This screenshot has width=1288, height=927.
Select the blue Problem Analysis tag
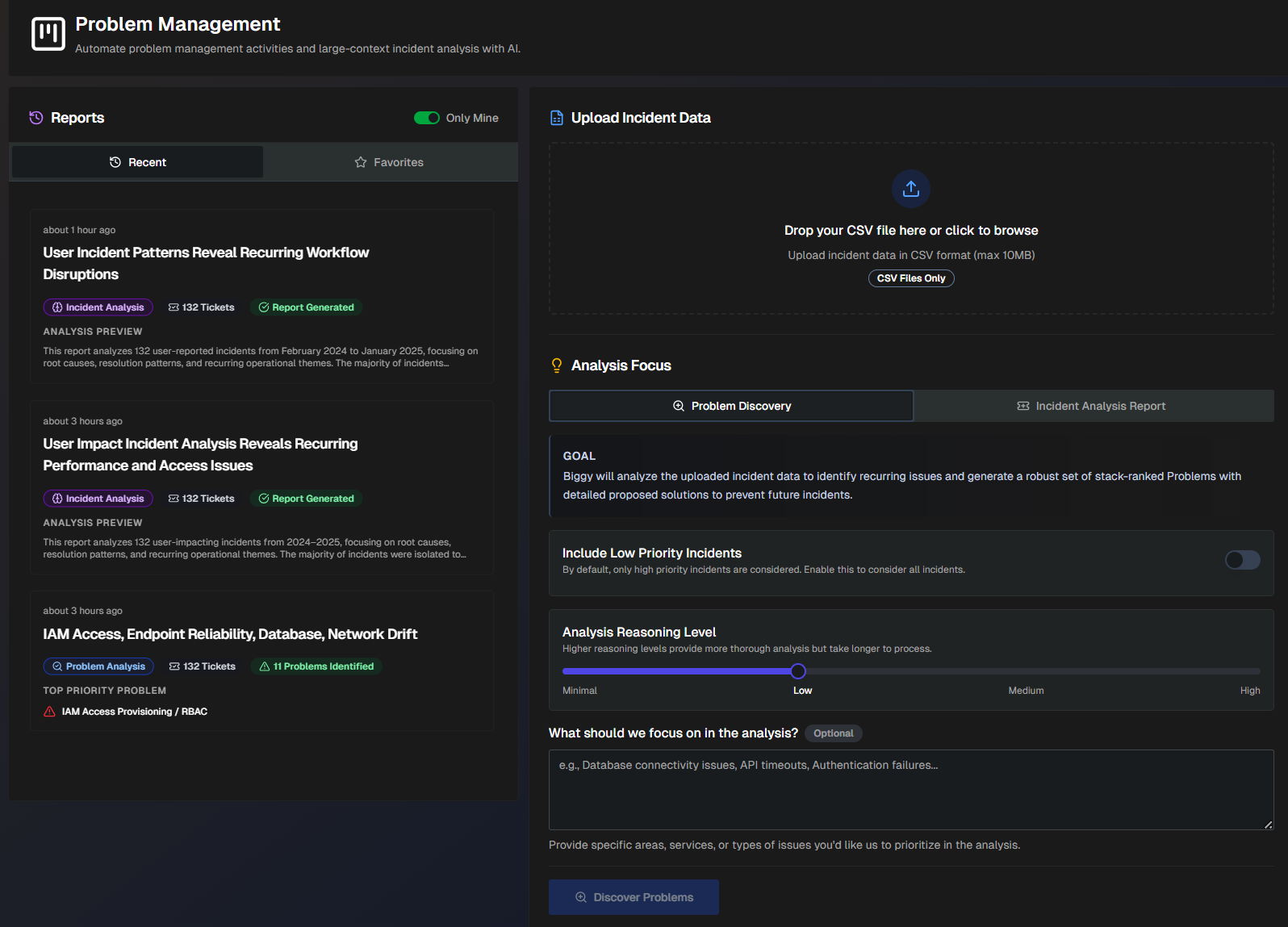click(x=98, y=666)
